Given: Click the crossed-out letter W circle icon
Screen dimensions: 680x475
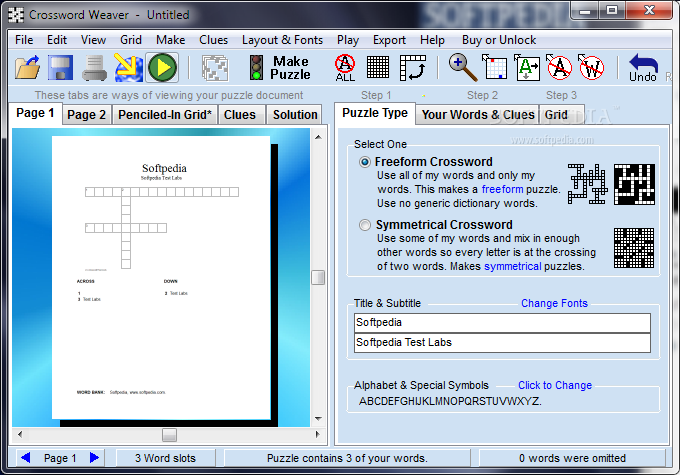Looking at the screenshot, I should tap(591, 67).
